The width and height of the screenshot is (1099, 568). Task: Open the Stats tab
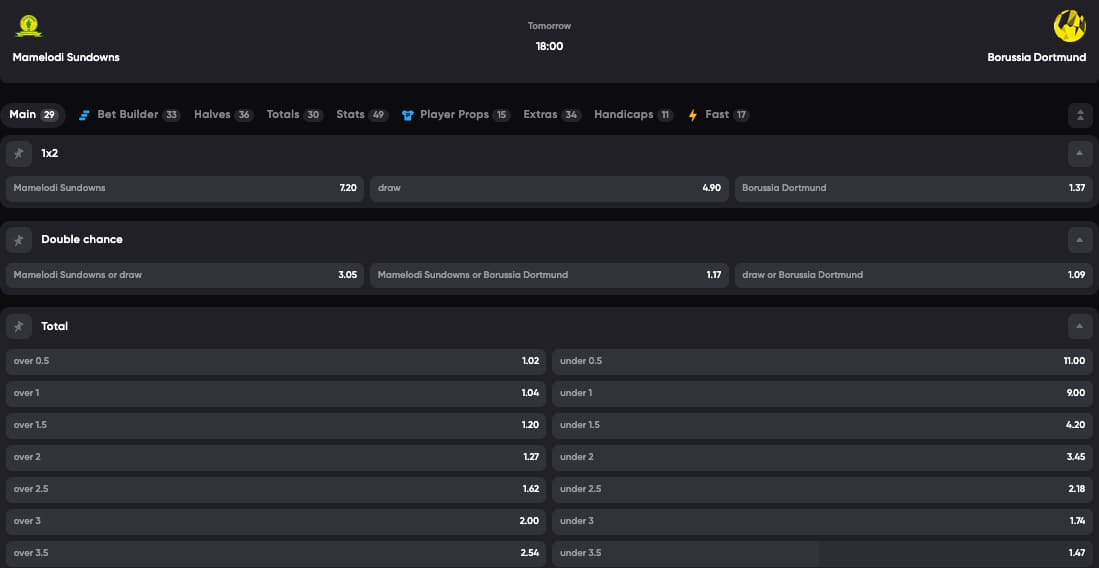362,114
